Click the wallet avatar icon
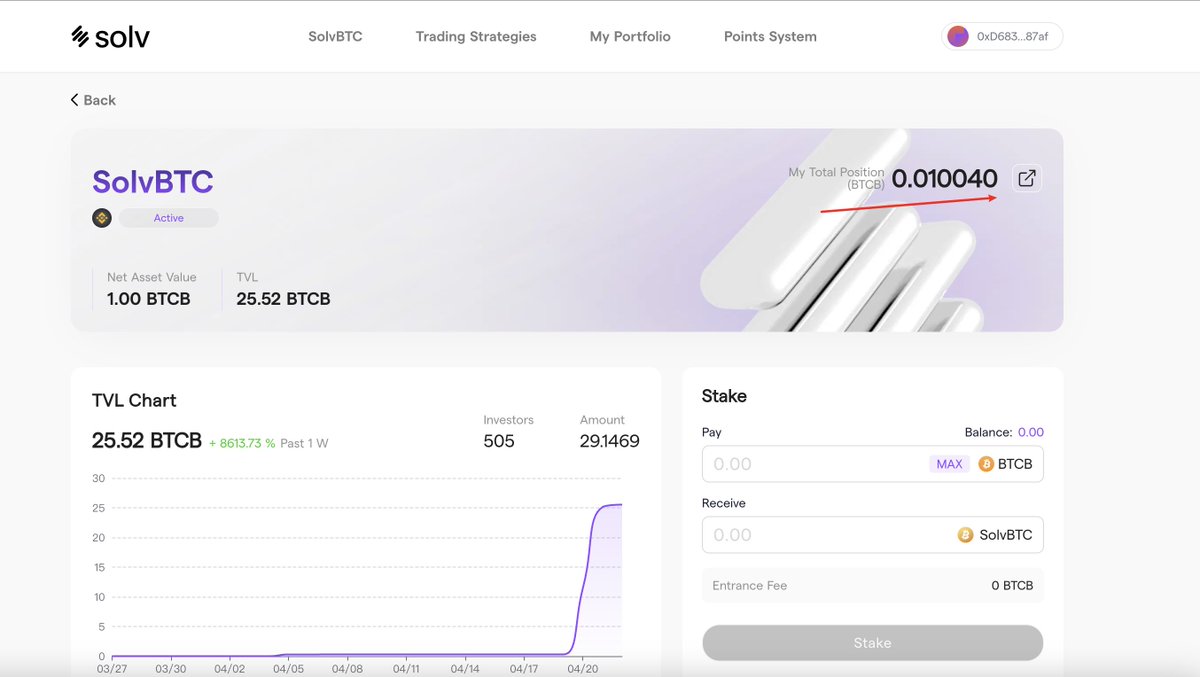 (958, 37)
